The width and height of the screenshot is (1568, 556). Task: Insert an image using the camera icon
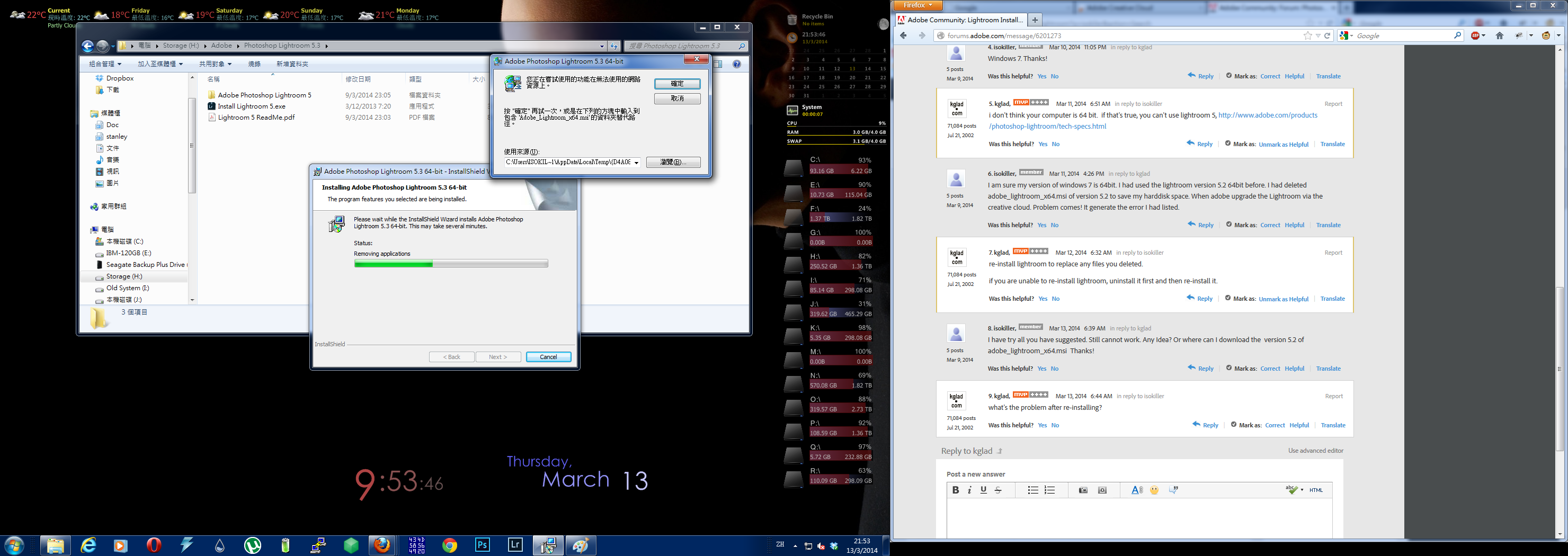coord(1083,490)
